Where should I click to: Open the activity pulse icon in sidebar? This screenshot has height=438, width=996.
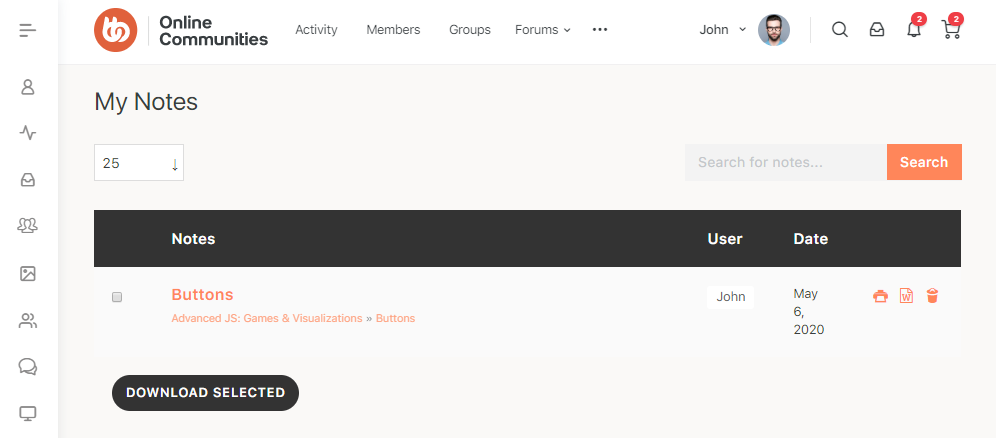tap(28, 133)
